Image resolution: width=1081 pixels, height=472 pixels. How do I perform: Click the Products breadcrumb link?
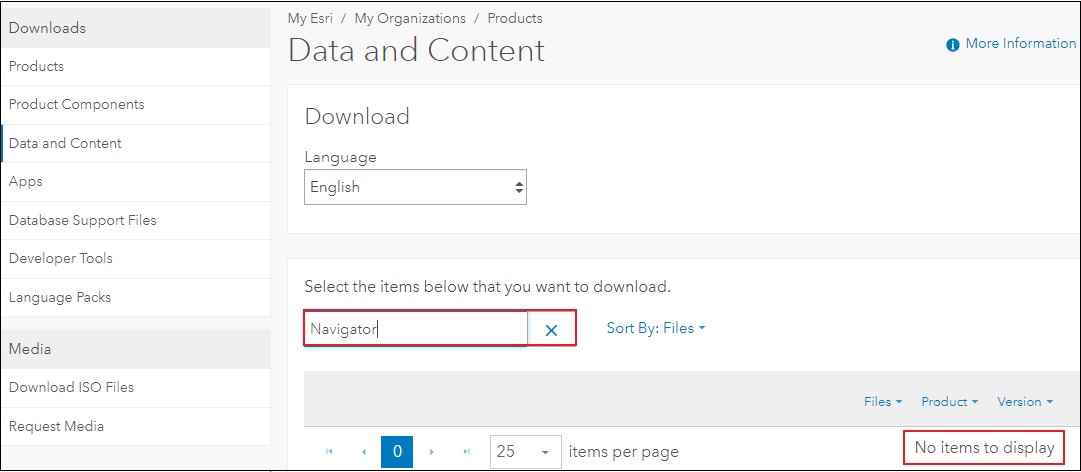tap(515, 19)
